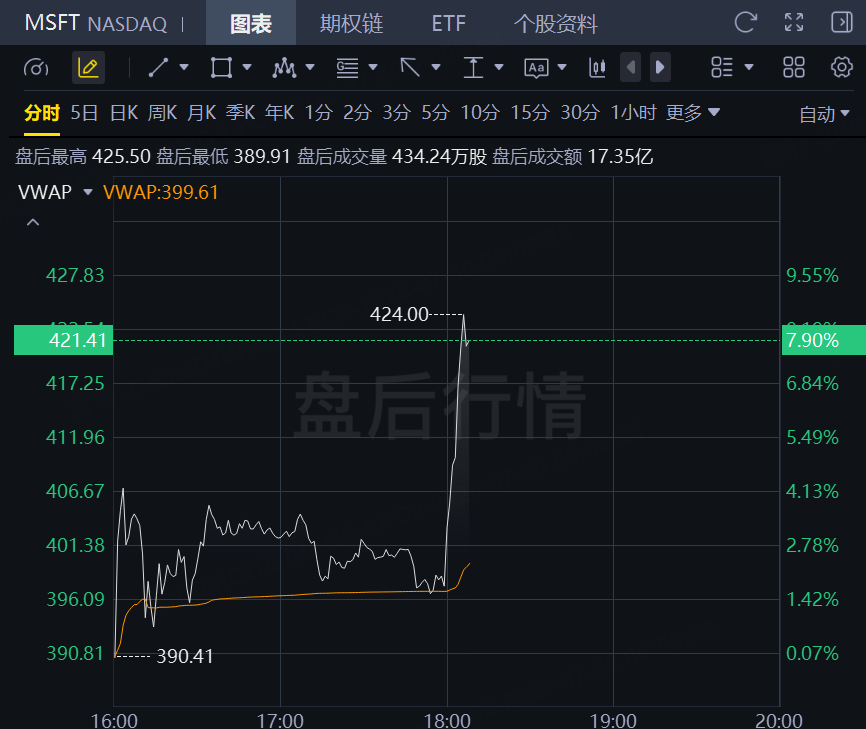
Task: Open the list layout dropdown arrow
Action: coord(749,67)
